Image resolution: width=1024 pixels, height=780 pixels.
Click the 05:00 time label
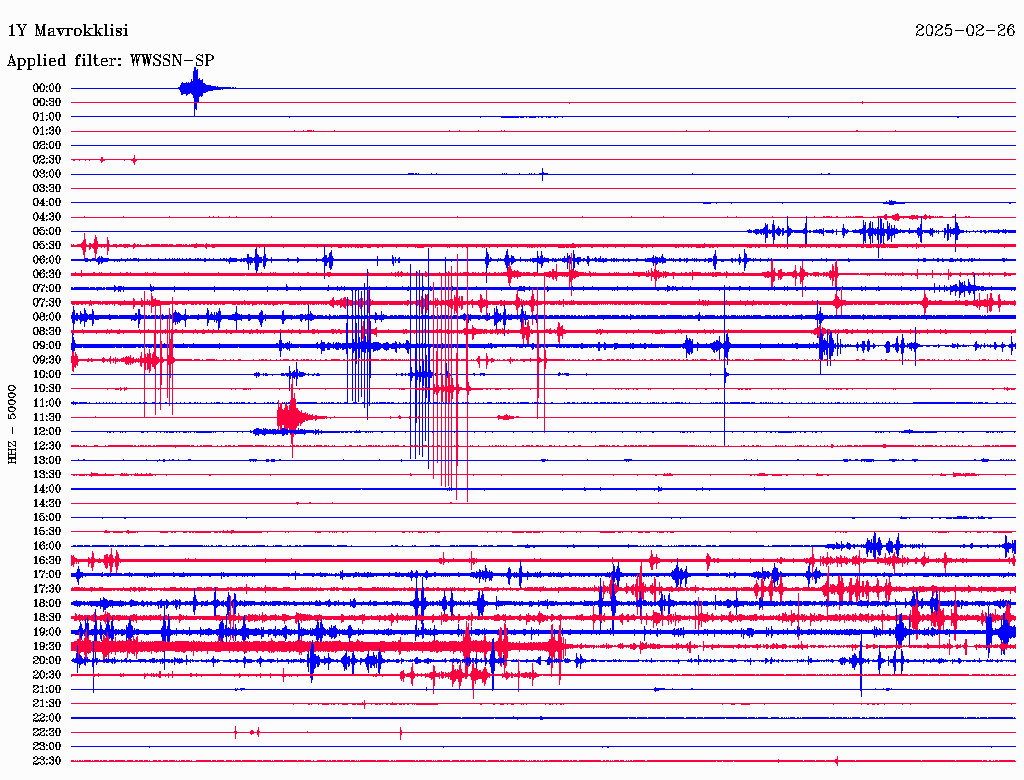[47, 231]
